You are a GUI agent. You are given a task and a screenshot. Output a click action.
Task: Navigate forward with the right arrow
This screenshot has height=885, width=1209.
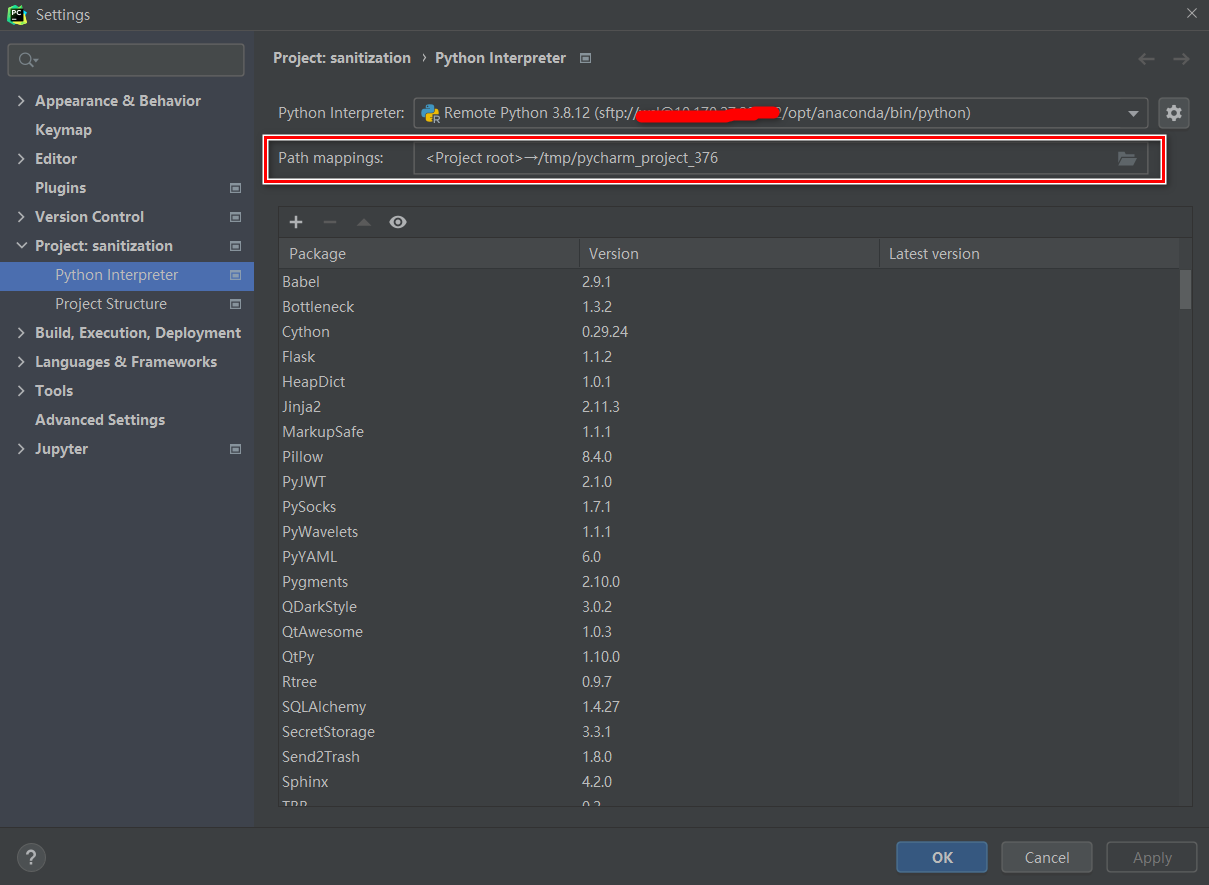(x=1181, y=59)
